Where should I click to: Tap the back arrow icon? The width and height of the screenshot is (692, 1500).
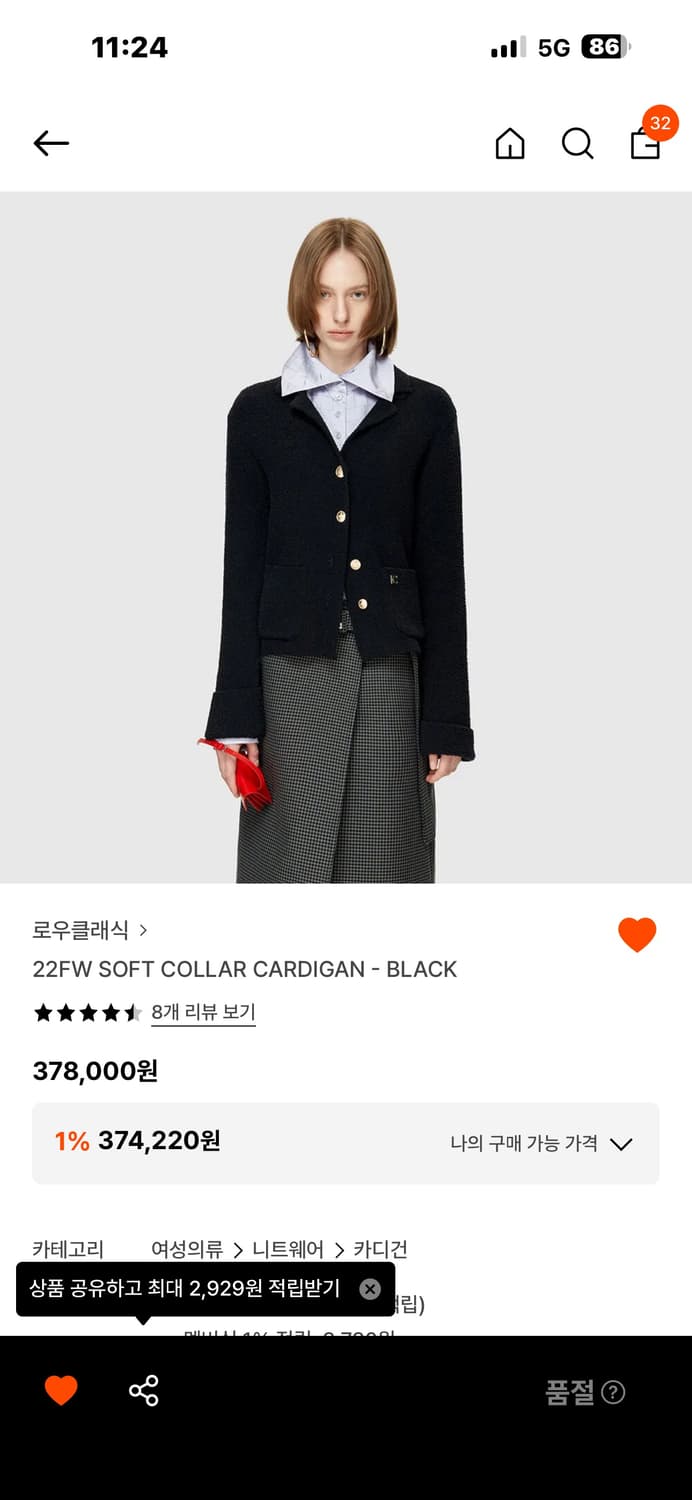(51, 144)
